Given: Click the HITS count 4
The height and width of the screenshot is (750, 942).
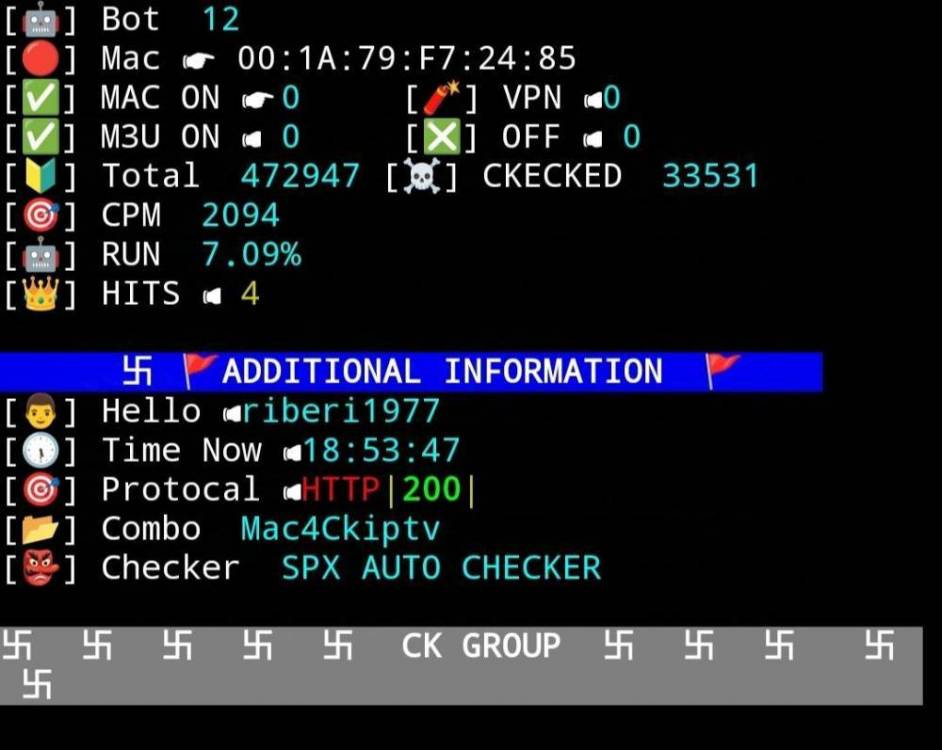Looking at the screenshot, I should point(250,294).
